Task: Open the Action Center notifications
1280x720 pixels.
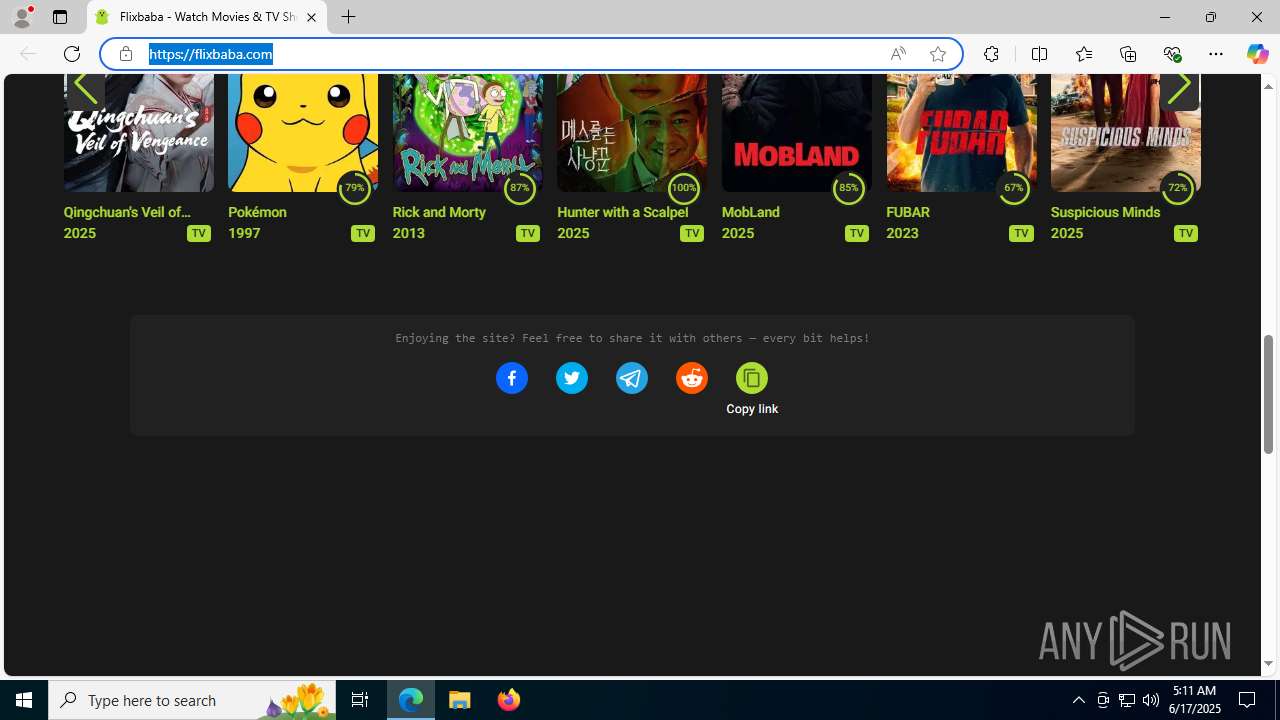Action: point(1247,700)
